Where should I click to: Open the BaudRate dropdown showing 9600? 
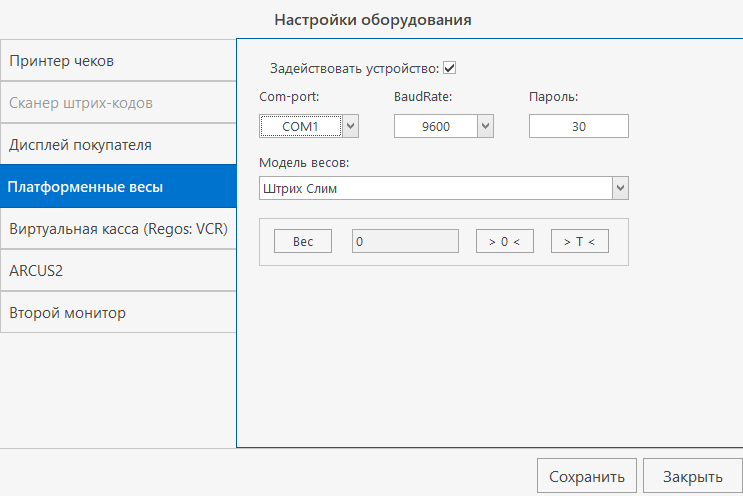click(485, 126)
